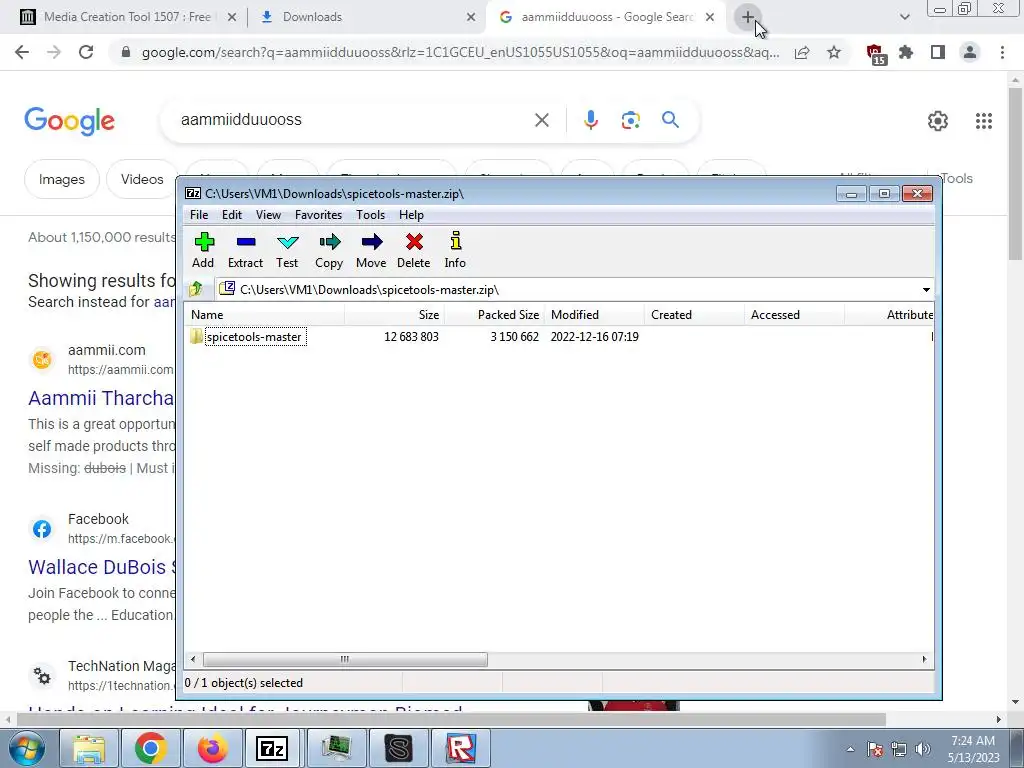The width and height of the screenshot is (1024, 768).
Task: Open Chrome three-dot menu
Action: coord(1002,52)
